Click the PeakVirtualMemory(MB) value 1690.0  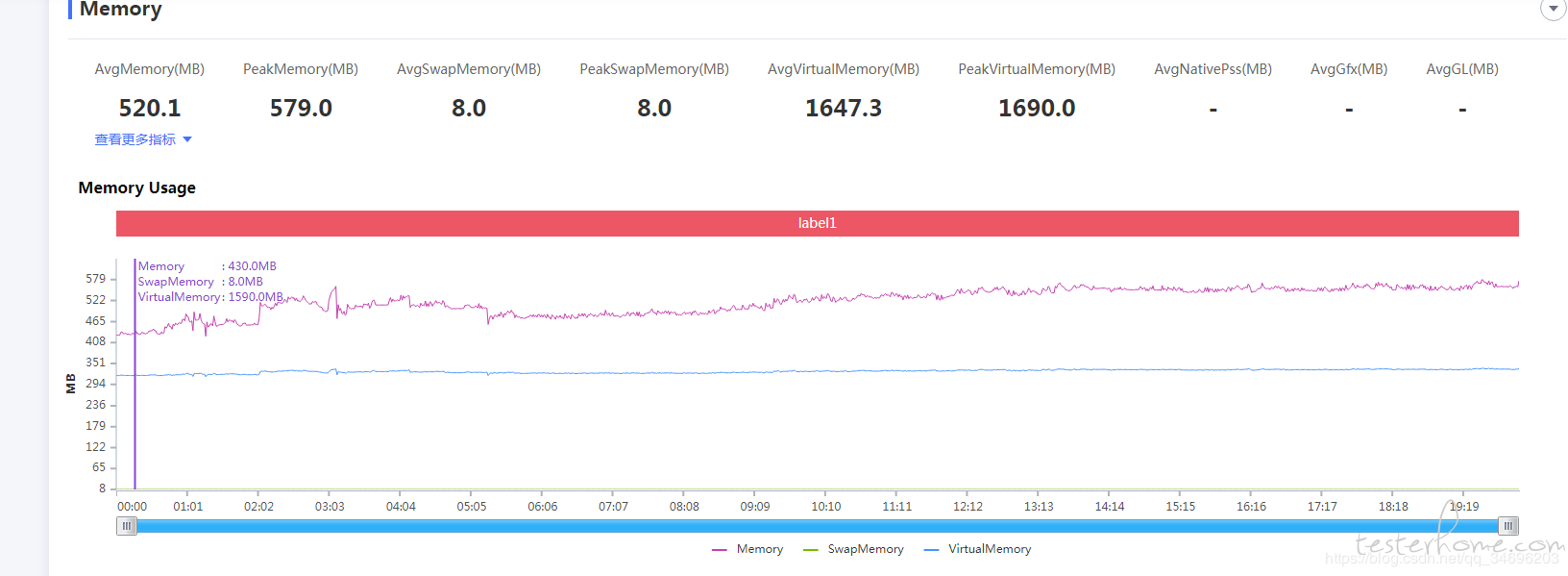click(1037, 108)
